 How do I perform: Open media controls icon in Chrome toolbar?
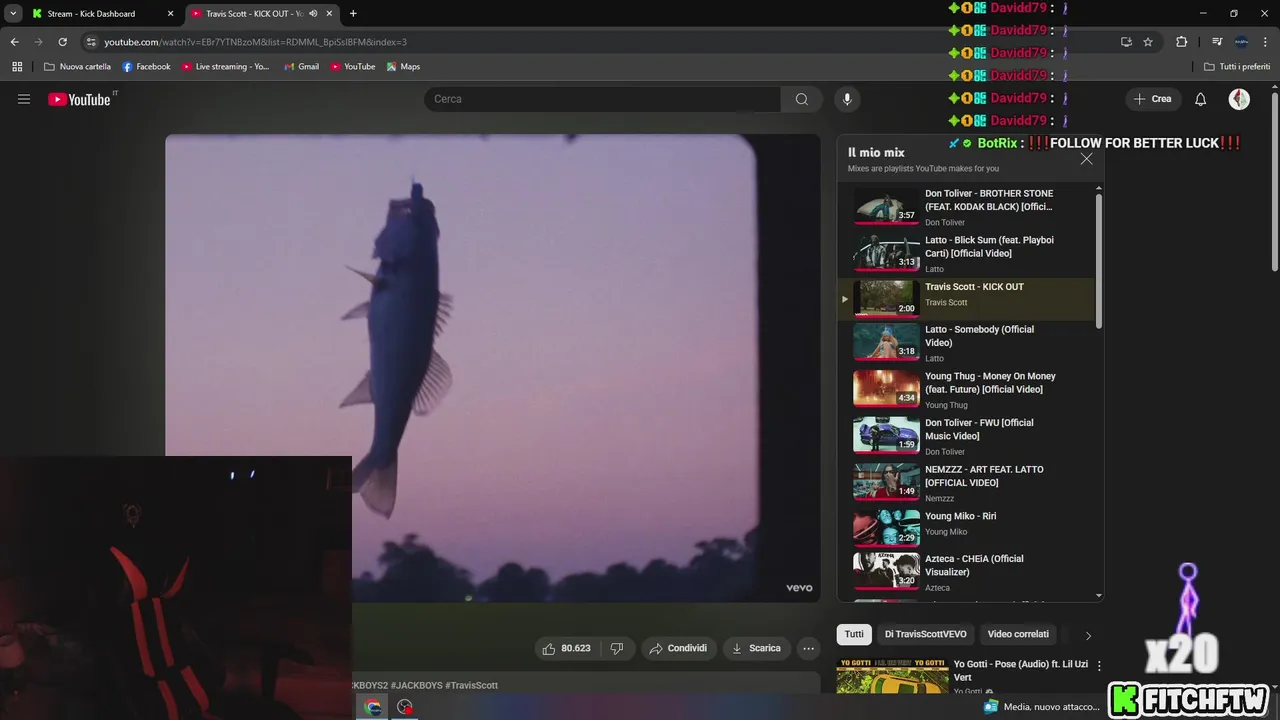[x=1216, y=42]
